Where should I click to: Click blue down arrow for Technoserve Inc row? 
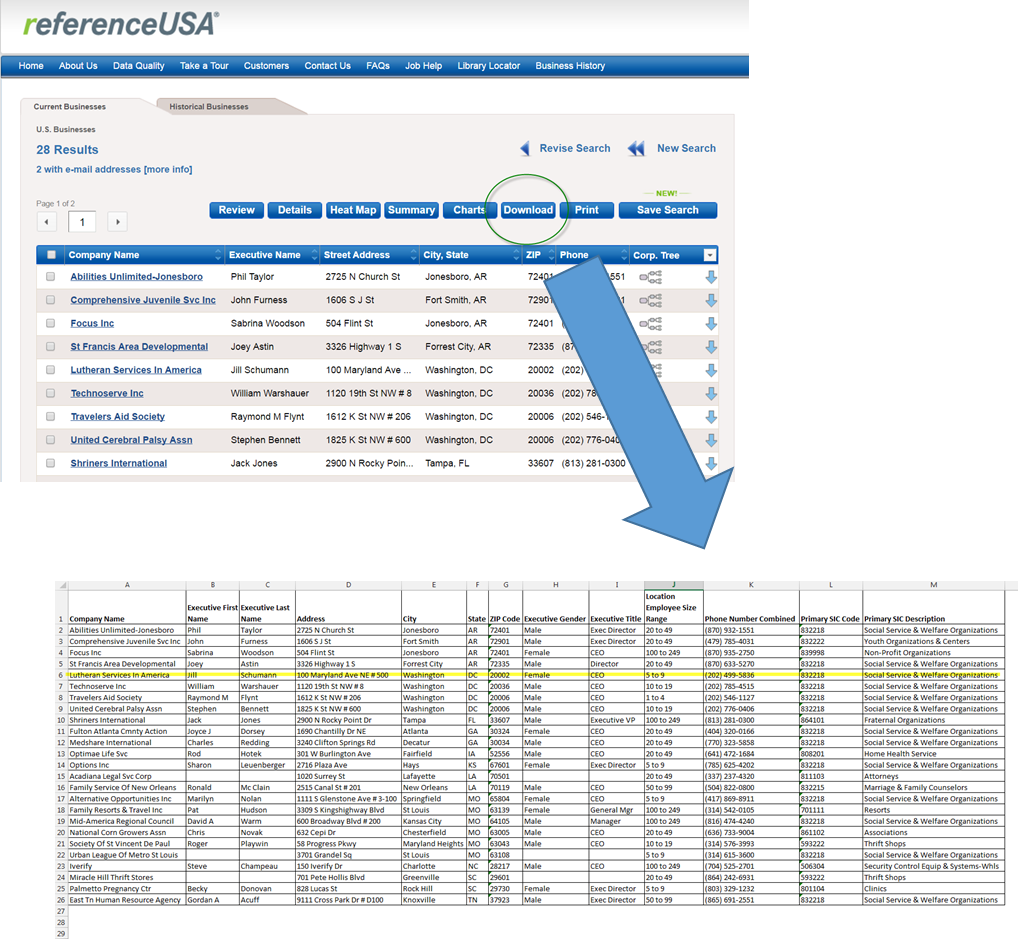coord(711,393)
